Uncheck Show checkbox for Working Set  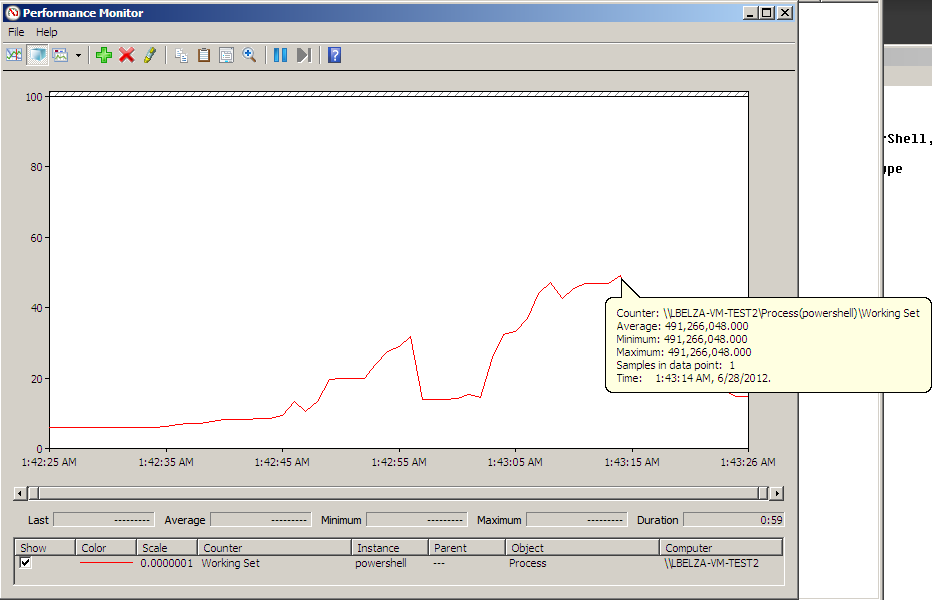(x=26, y=563)
